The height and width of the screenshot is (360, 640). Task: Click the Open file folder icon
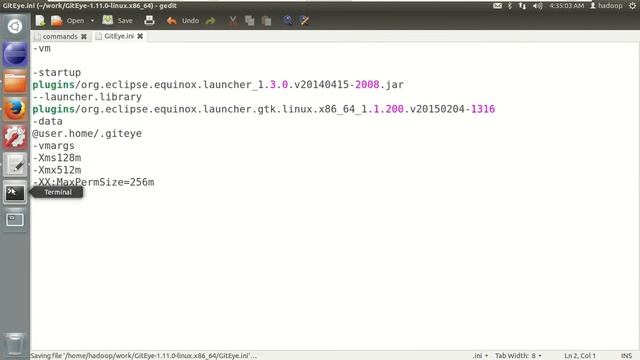tap(57, 20)
